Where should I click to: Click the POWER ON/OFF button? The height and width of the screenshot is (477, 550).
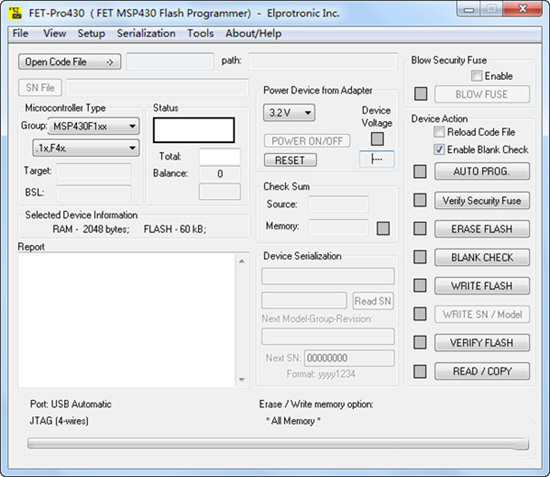pyautogui.click(x=307, y=141)
